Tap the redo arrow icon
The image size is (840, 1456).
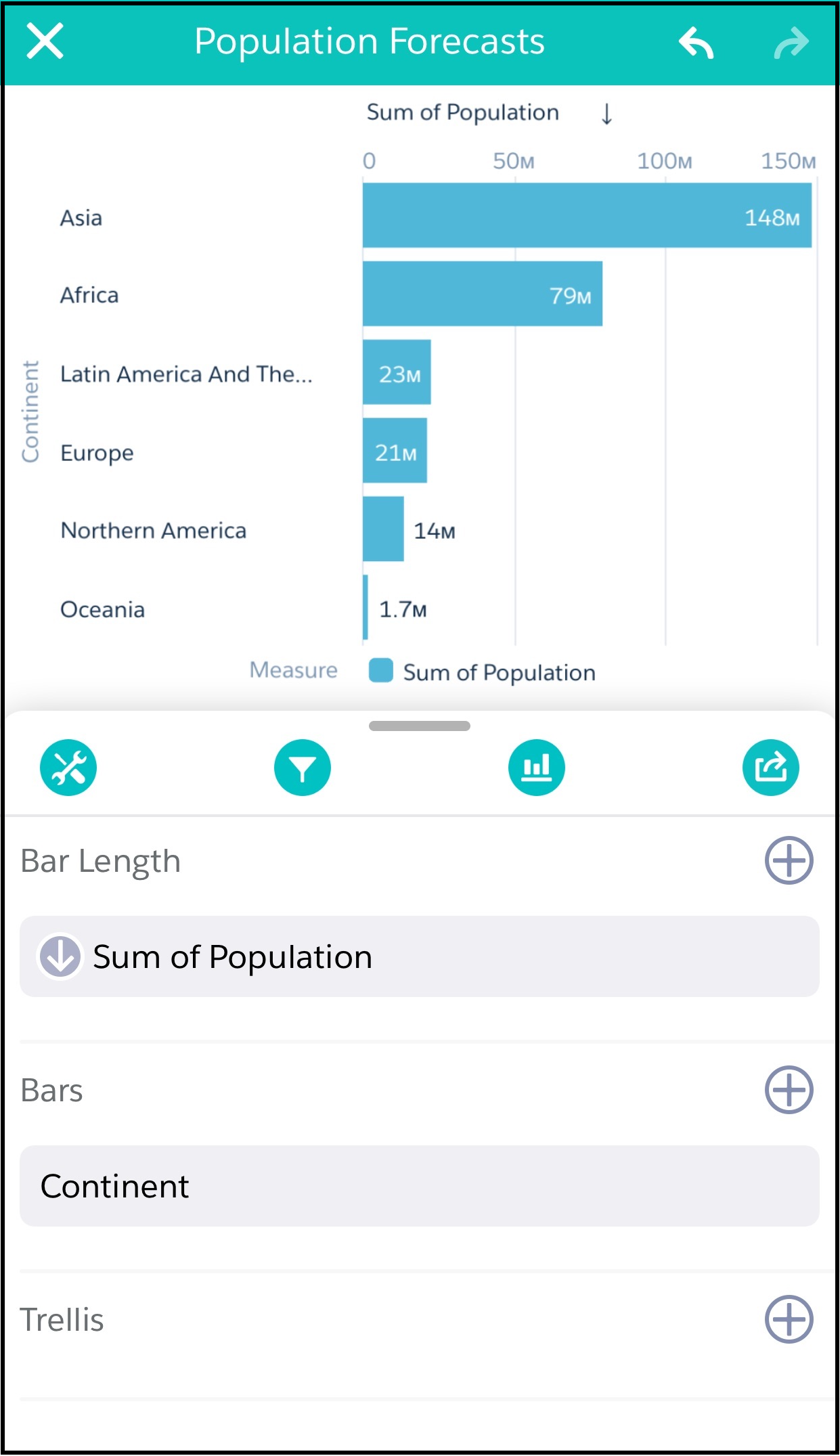coord(791,43)
